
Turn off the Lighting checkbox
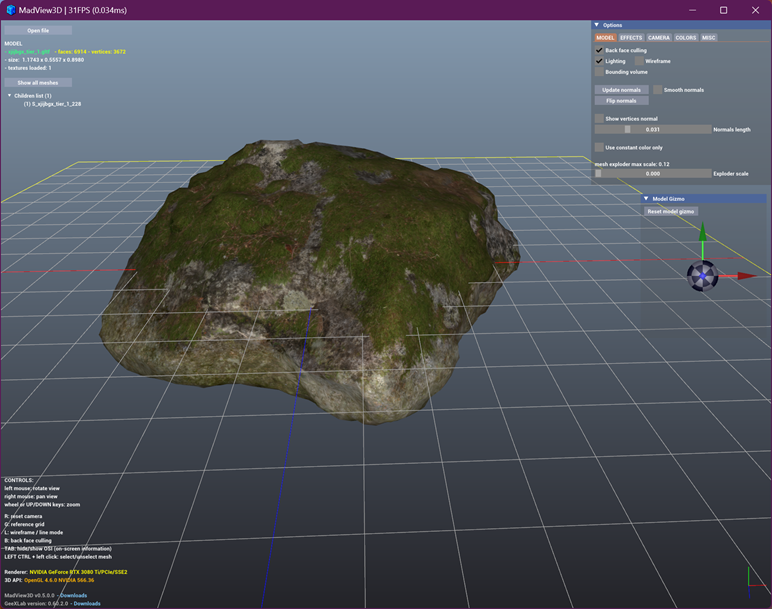(599, 61)
